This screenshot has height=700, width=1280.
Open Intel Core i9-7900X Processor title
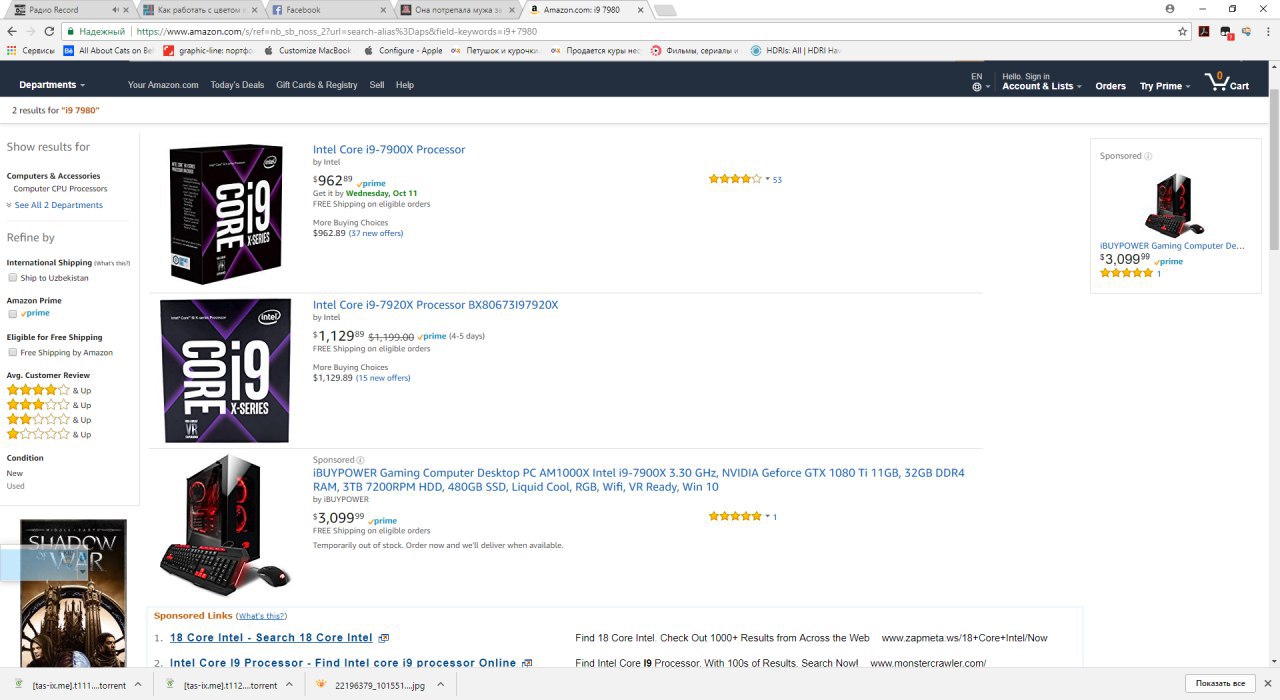[389, 150]
